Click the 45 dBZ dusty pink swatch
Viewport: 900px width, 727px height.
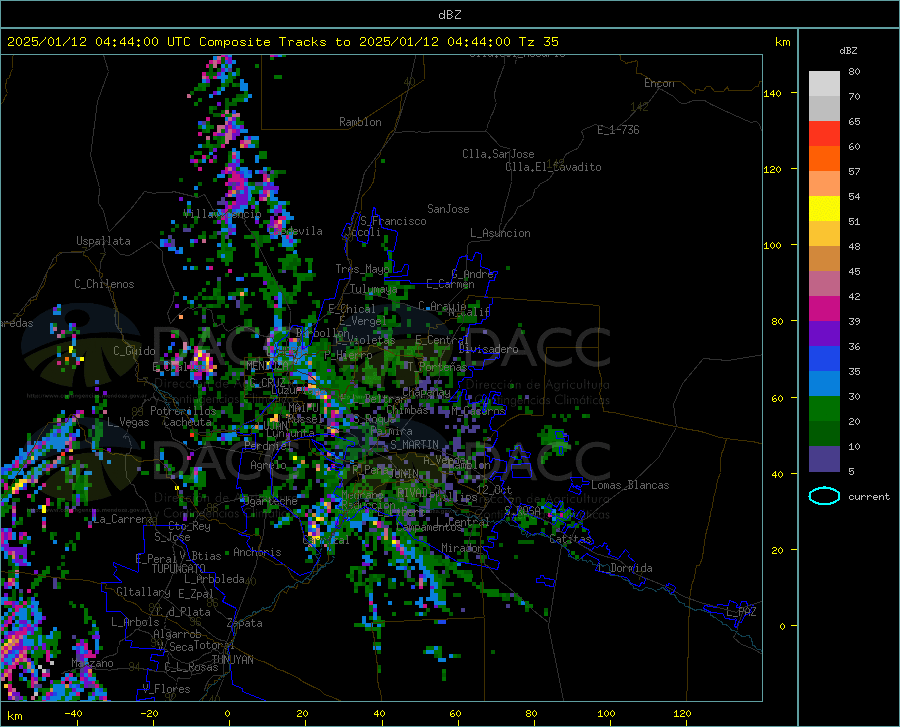[824, 284]
